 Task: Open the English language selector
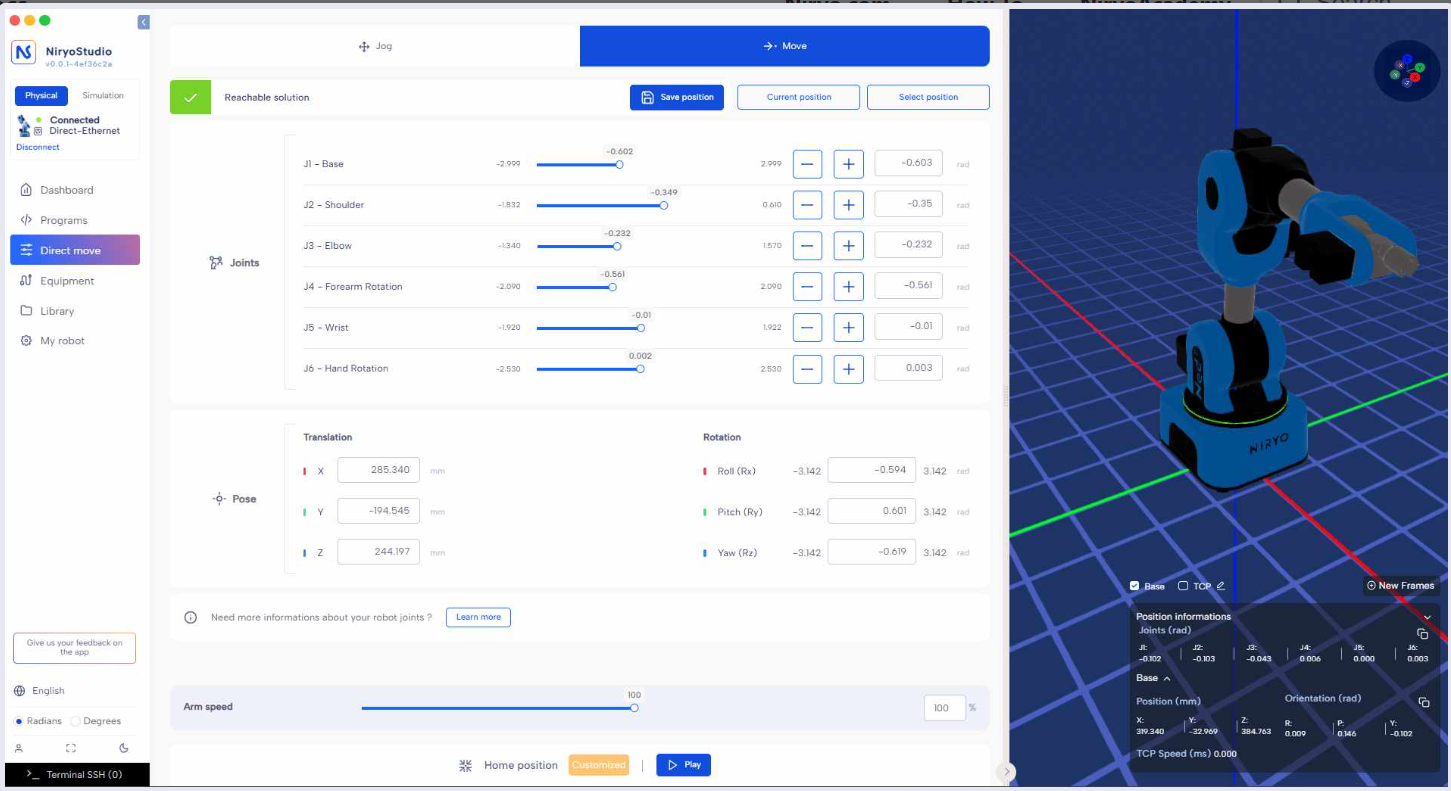[x=47, y=691]
